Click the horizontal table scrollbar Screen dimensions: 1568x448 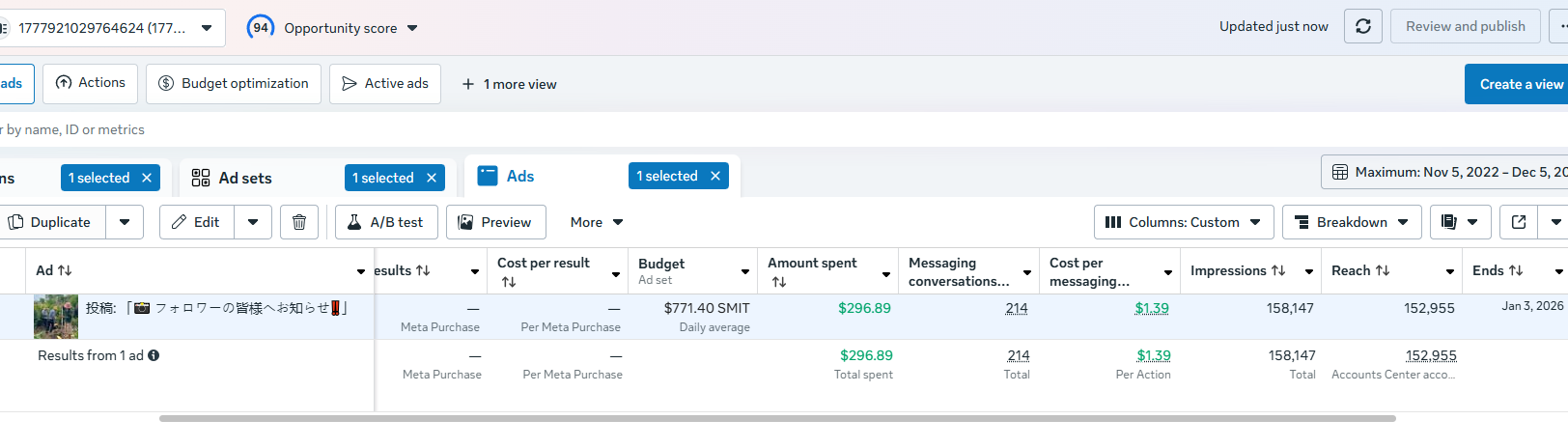(x=777, y=419)
